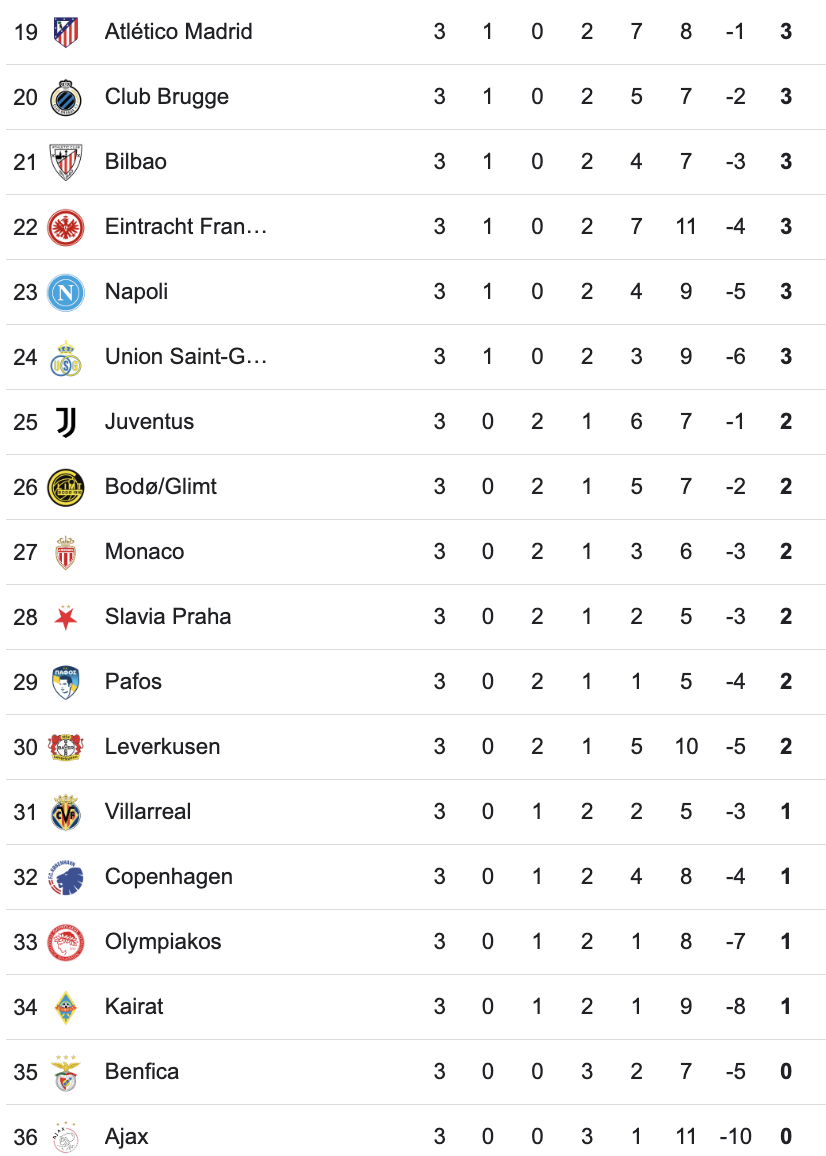Image resolution: width=826 pixels, height=1156 pixels.
Task: Click the Villarreal yellow crest
Action: 65,812
